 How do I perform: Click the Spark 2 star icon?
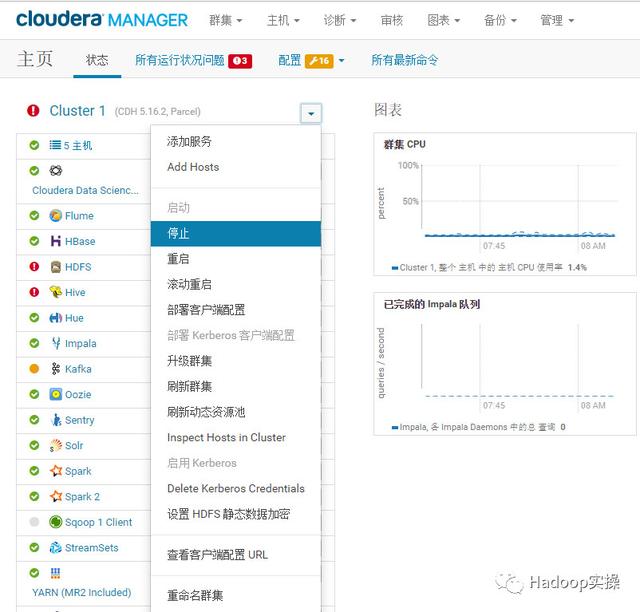(56, 496)
